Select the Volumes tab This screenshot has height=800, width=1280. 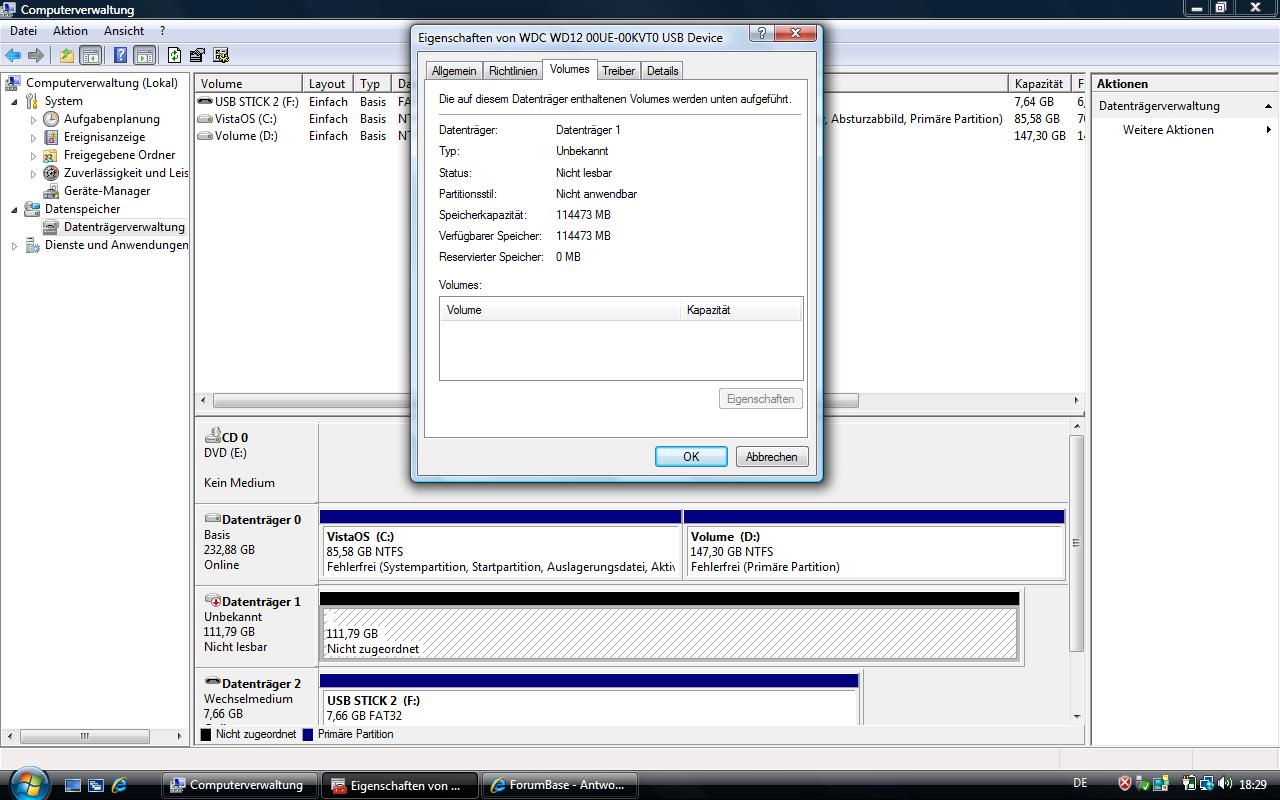point(570,69)
